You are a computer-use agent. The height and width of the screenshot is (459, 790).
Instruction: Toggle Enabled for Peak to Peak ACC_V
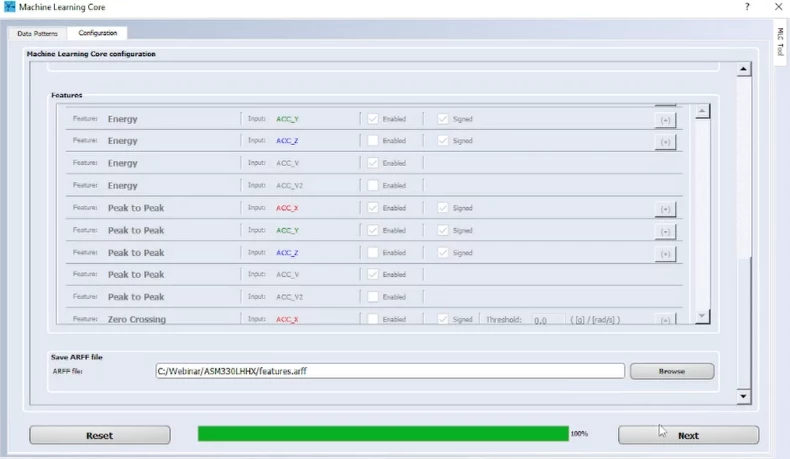tap(373, 275)
